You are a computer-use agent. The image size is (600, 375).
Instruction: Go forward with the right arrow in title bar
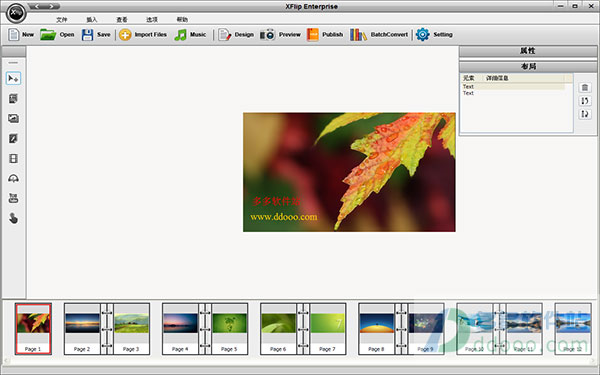coord(52,6)
